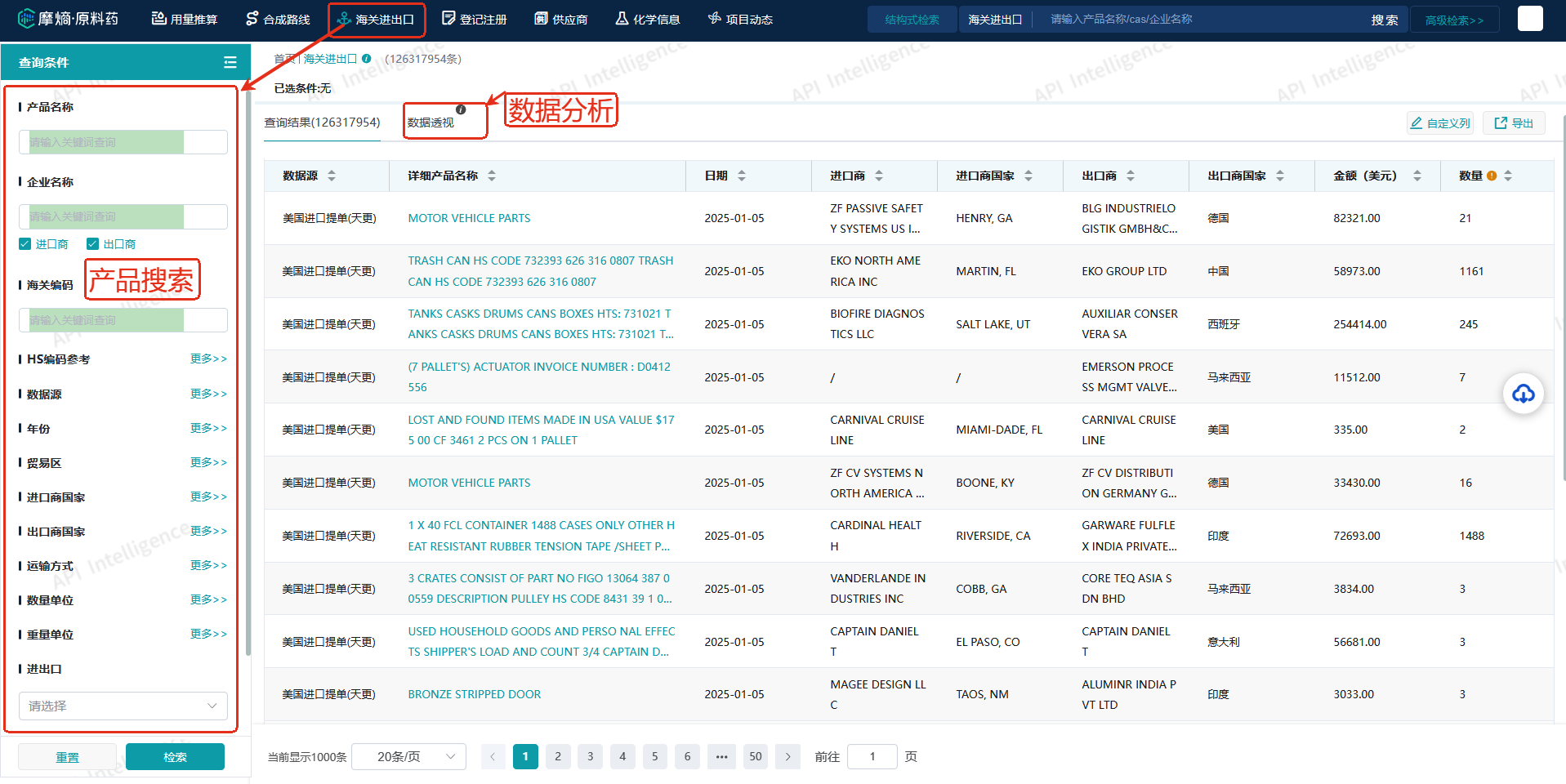The height and width of the screenshot is (784, 1566).
Task: Switch to the 数据透视 tab
Action: pos(431,122)
